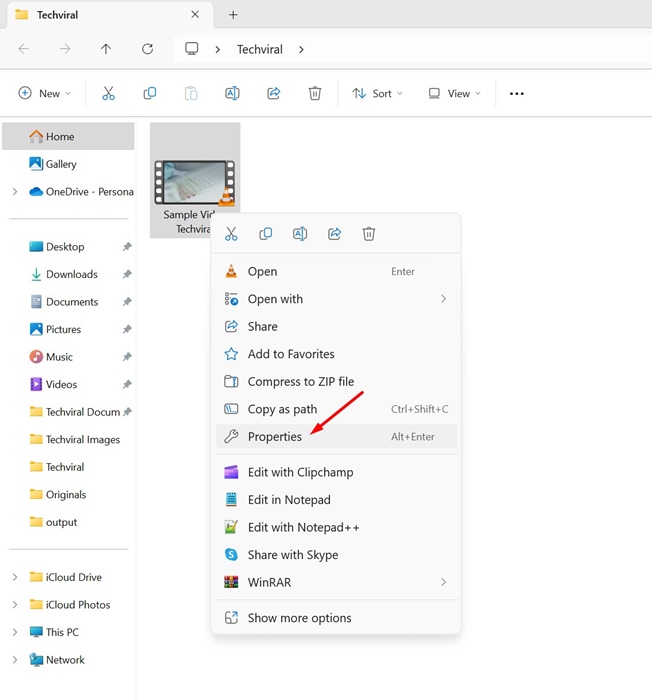Click Show more options
Image resolution: width=652 pixels, height=700 pixels.
(299, 618)
